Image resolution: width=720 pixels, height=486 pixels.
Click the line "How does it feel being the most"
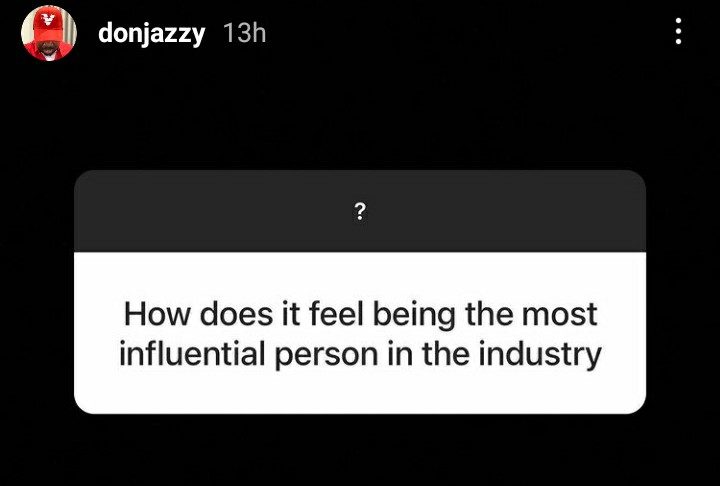pos(360,314)
